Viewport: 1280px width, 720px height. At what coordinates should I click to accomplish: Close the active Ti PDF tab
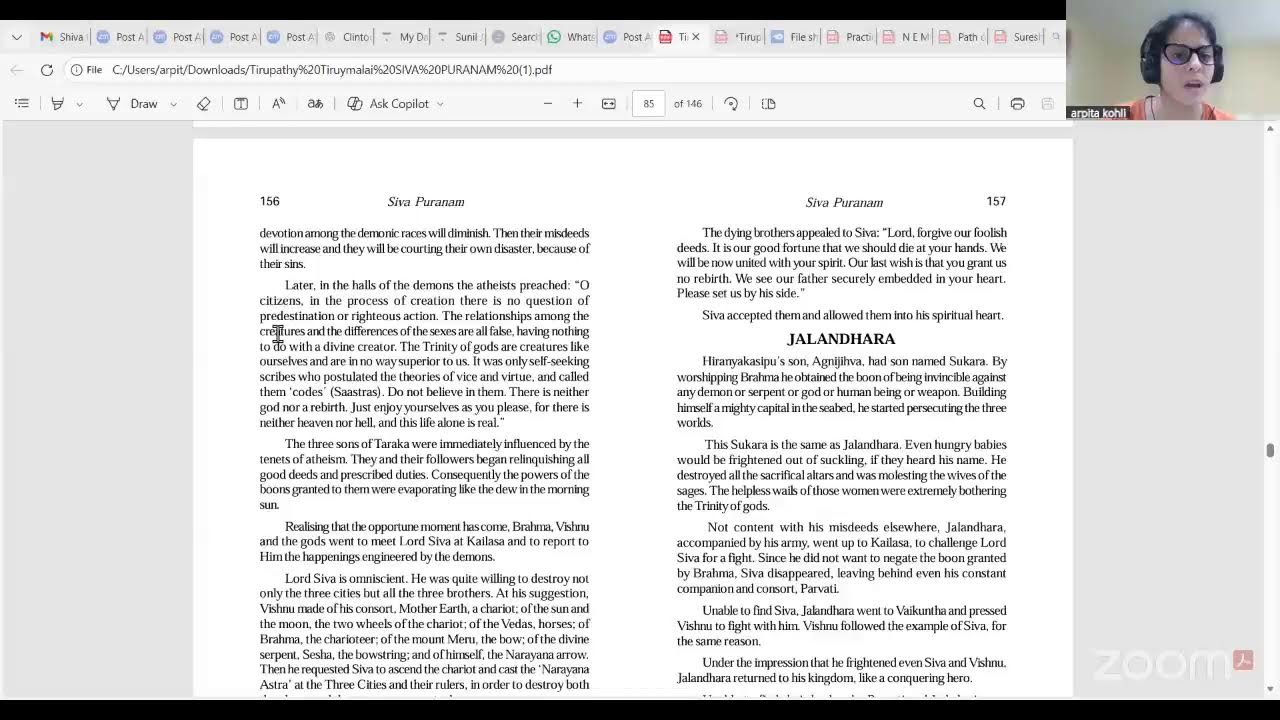tap(695, 37)
